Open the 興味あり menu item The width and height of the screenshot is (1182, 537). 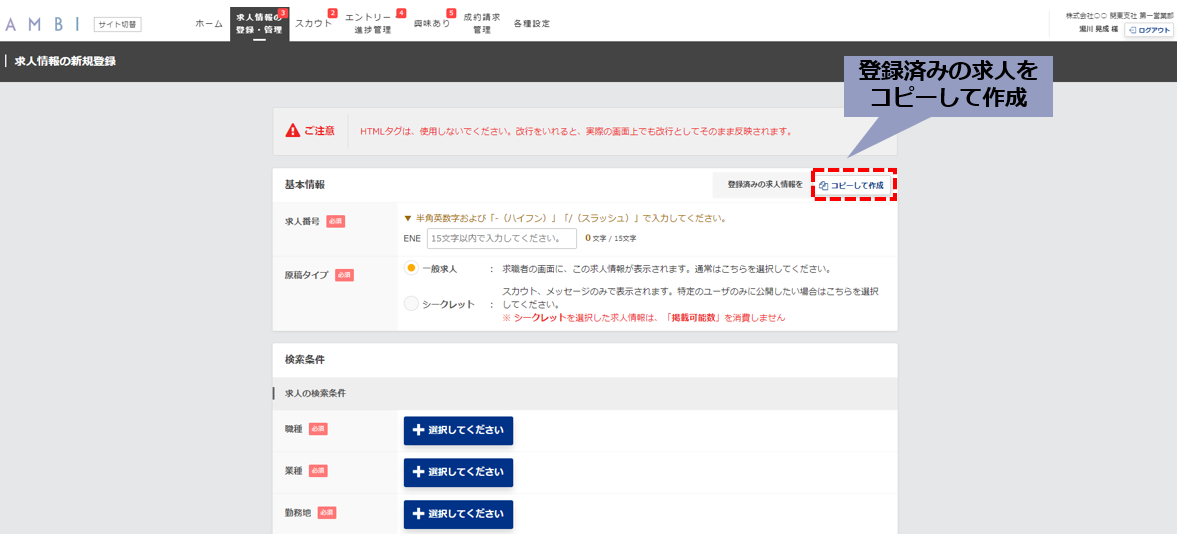pyautogui.click(x=432, y=24)
